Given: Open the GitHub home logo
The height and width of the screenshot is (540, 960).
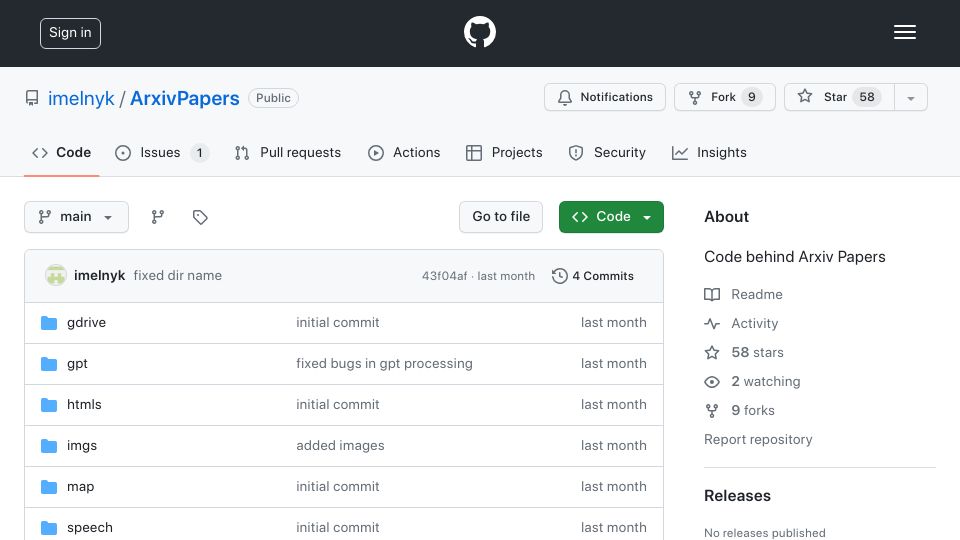Looking at the screenshot, I should coord(479,32).
